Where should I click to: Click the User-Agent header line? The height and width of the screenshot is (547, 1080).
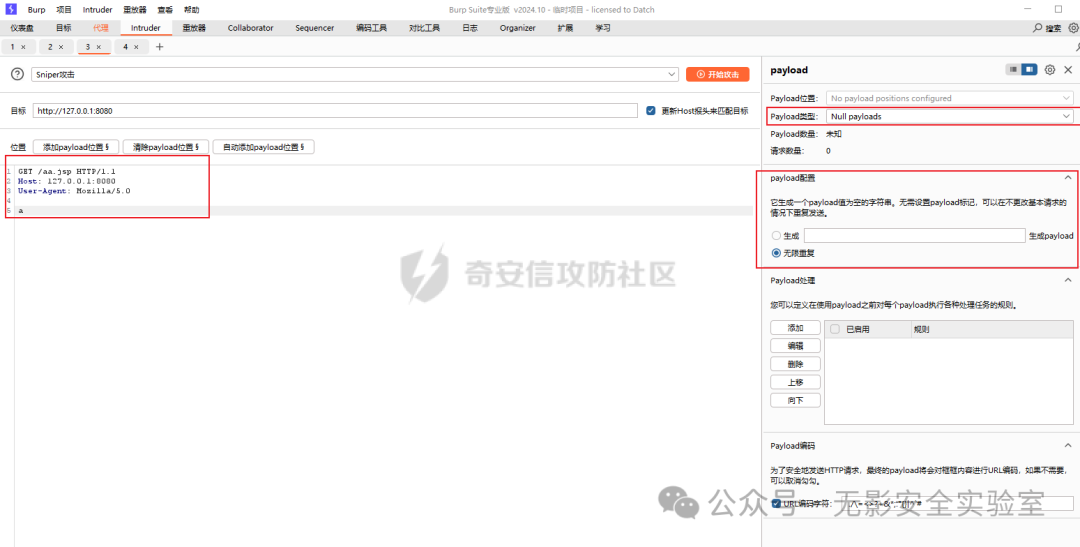click(74, 190)
